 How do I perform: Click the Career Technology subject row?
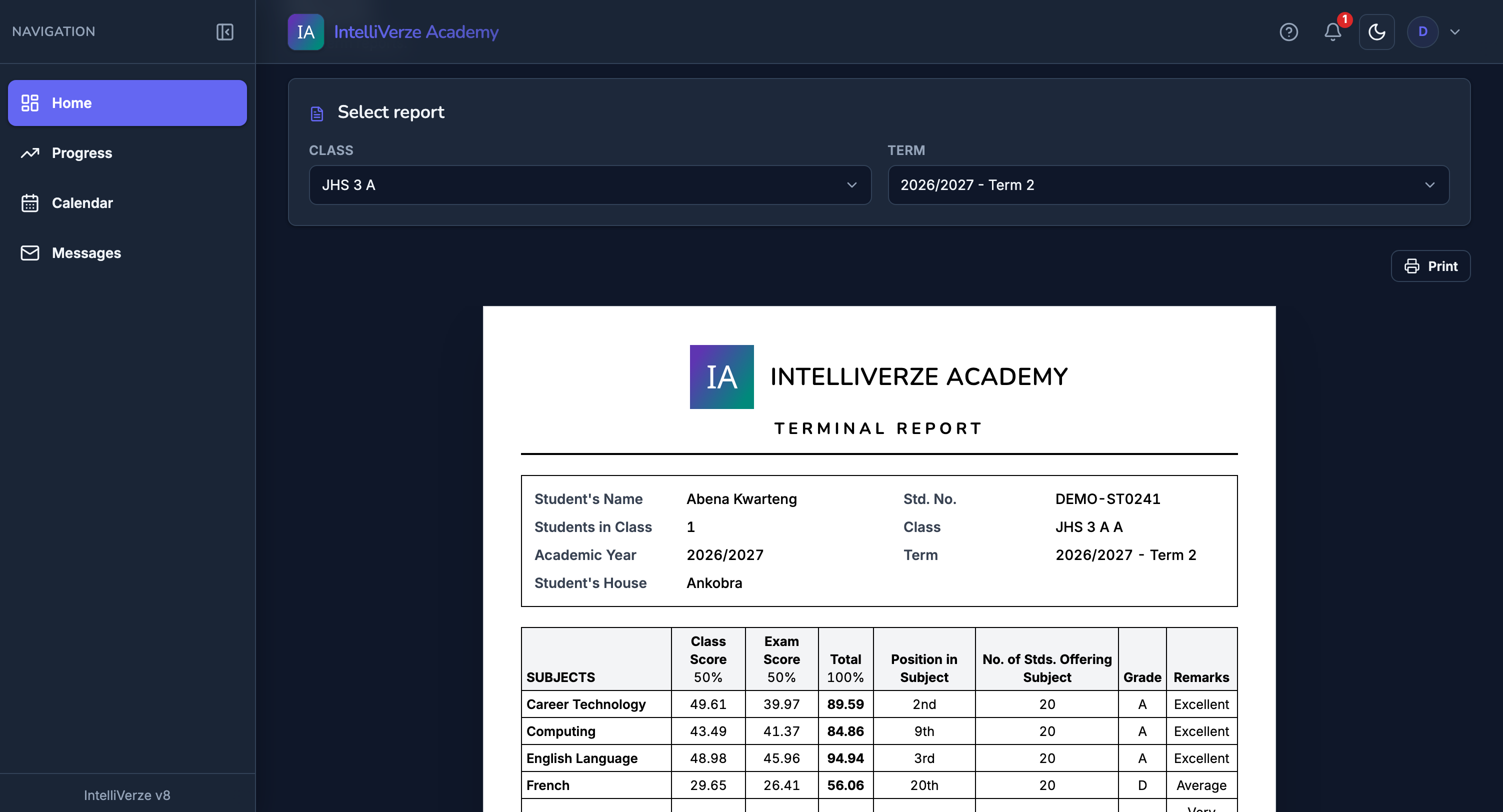click(878, 704)
